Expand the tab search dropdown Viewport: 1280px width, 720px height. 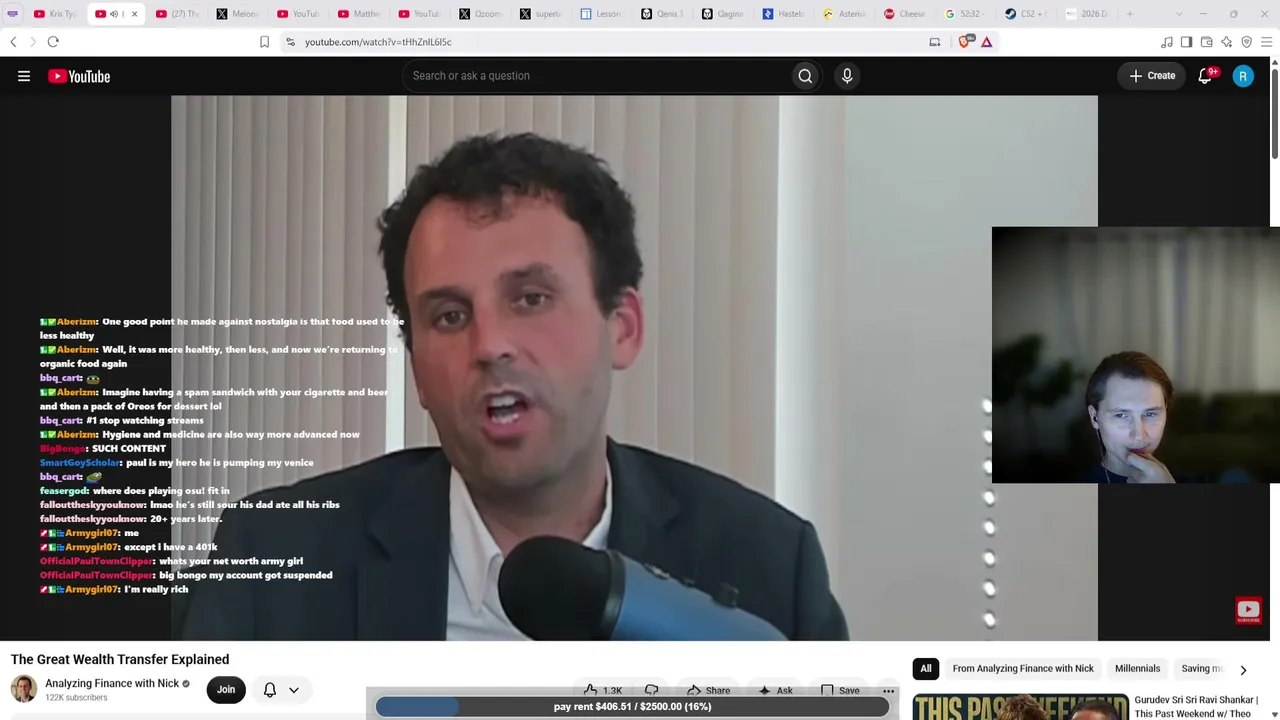coord(1178,14)
